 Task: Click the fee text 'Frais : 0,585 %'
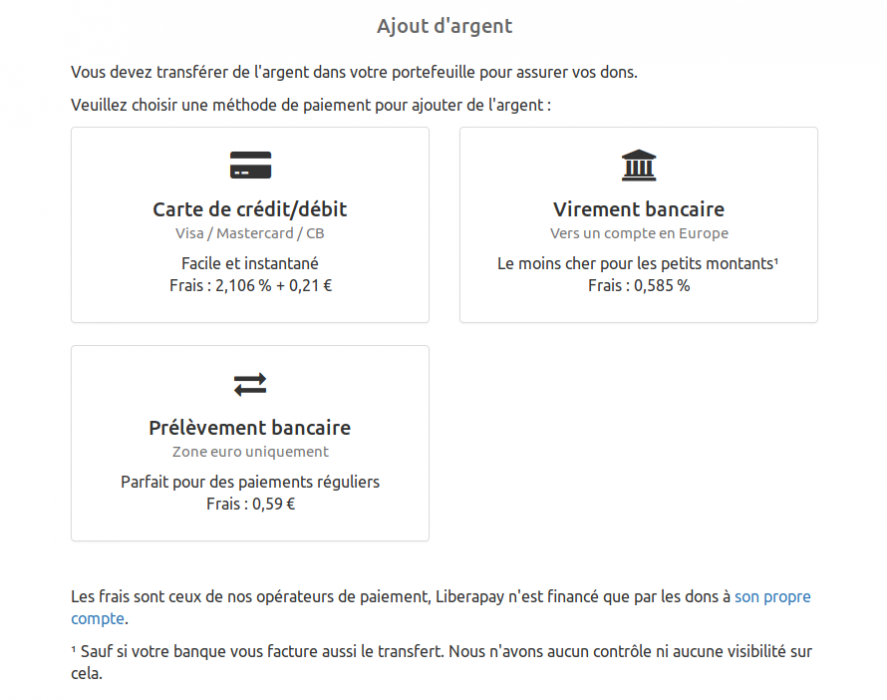[x=638, y=285]
